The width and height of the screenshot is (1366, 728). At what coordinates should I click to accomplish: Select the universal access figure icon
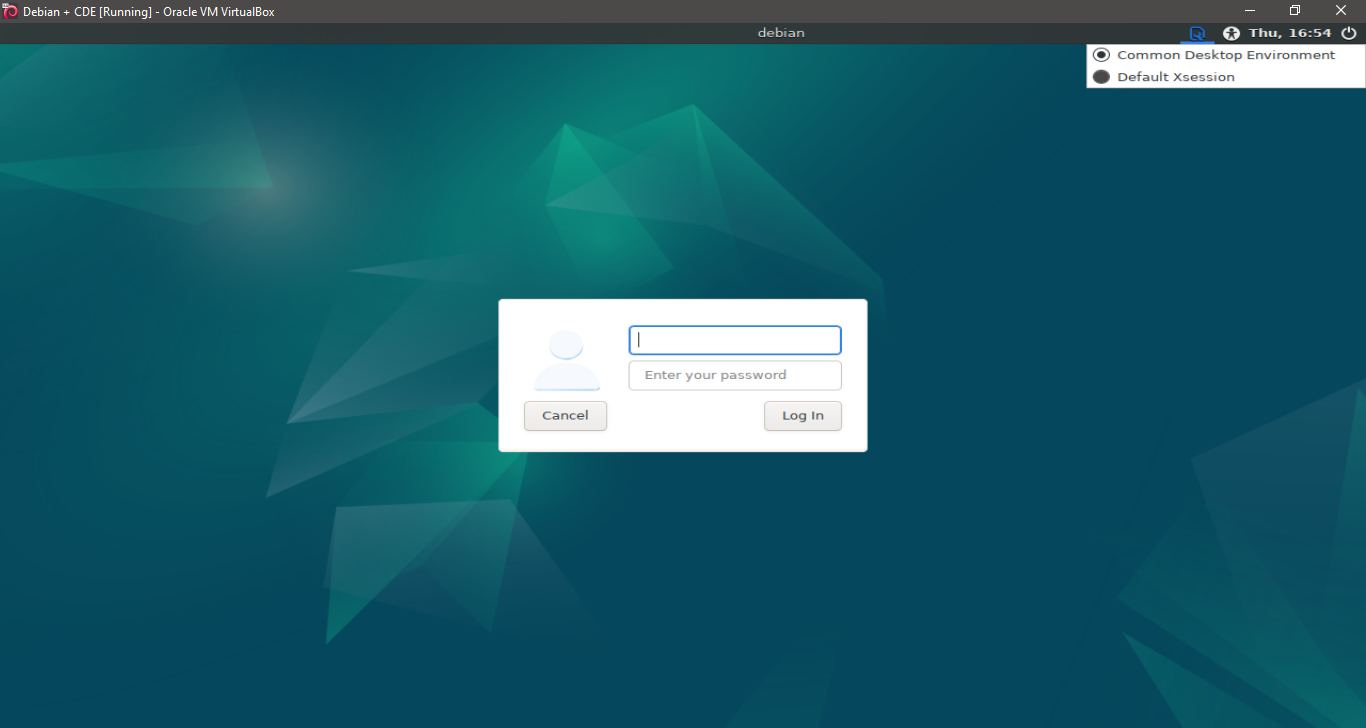(x=1231, y=33)
